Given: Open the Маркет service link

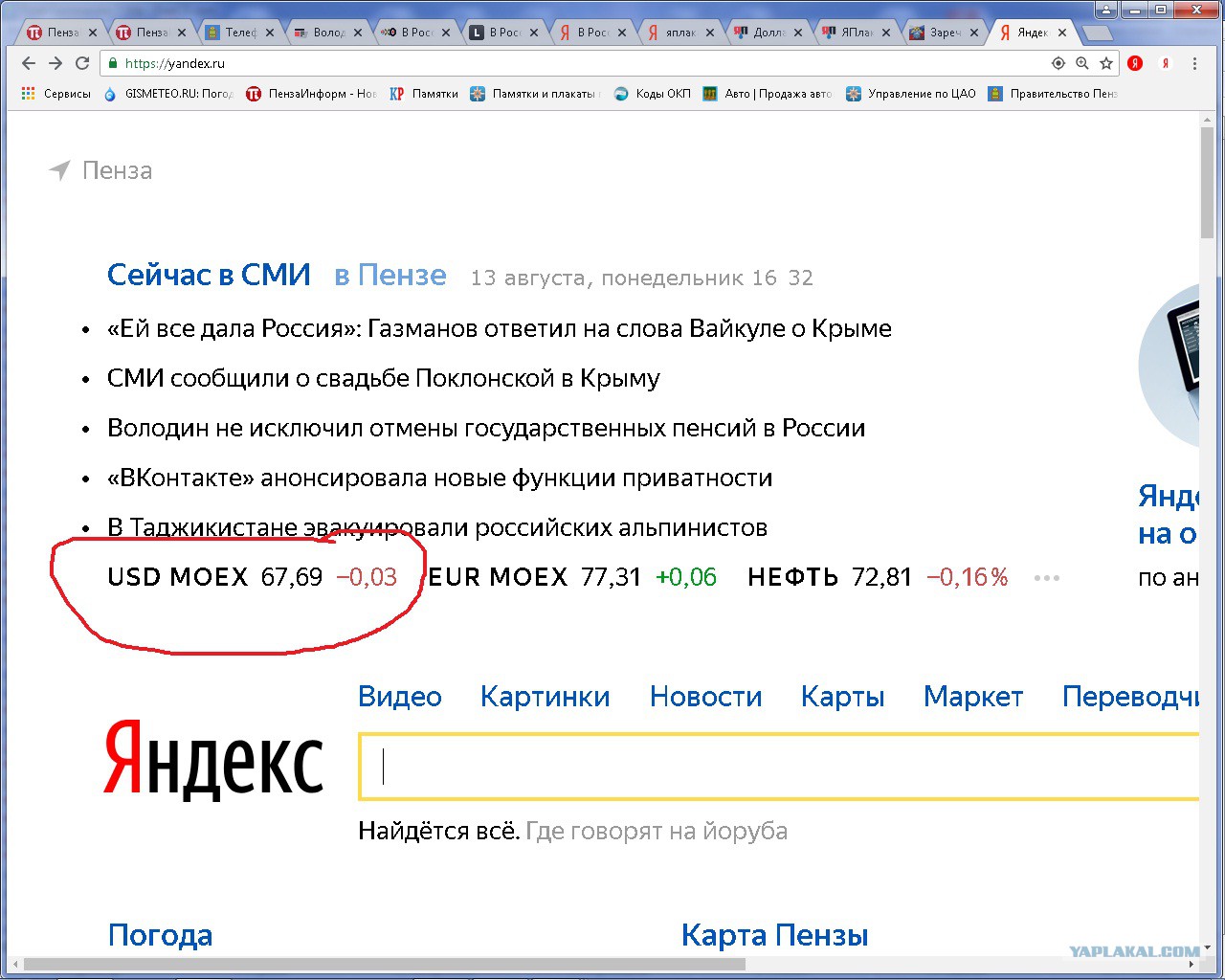Looking at the screenshot, I should tap(973, 697).
